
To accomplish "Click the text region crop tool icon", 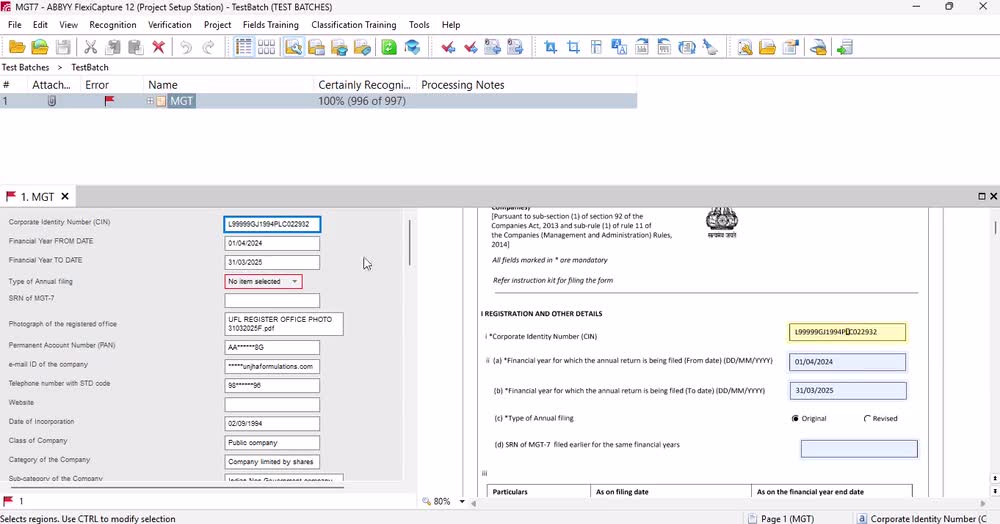I will click(550, 47).
